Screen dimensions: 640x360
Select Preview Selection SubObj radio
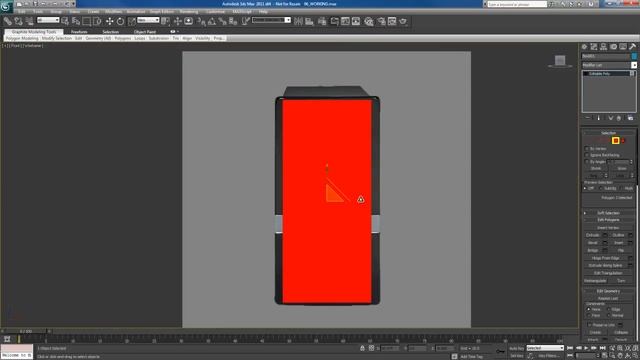click(x=601, y=188)
